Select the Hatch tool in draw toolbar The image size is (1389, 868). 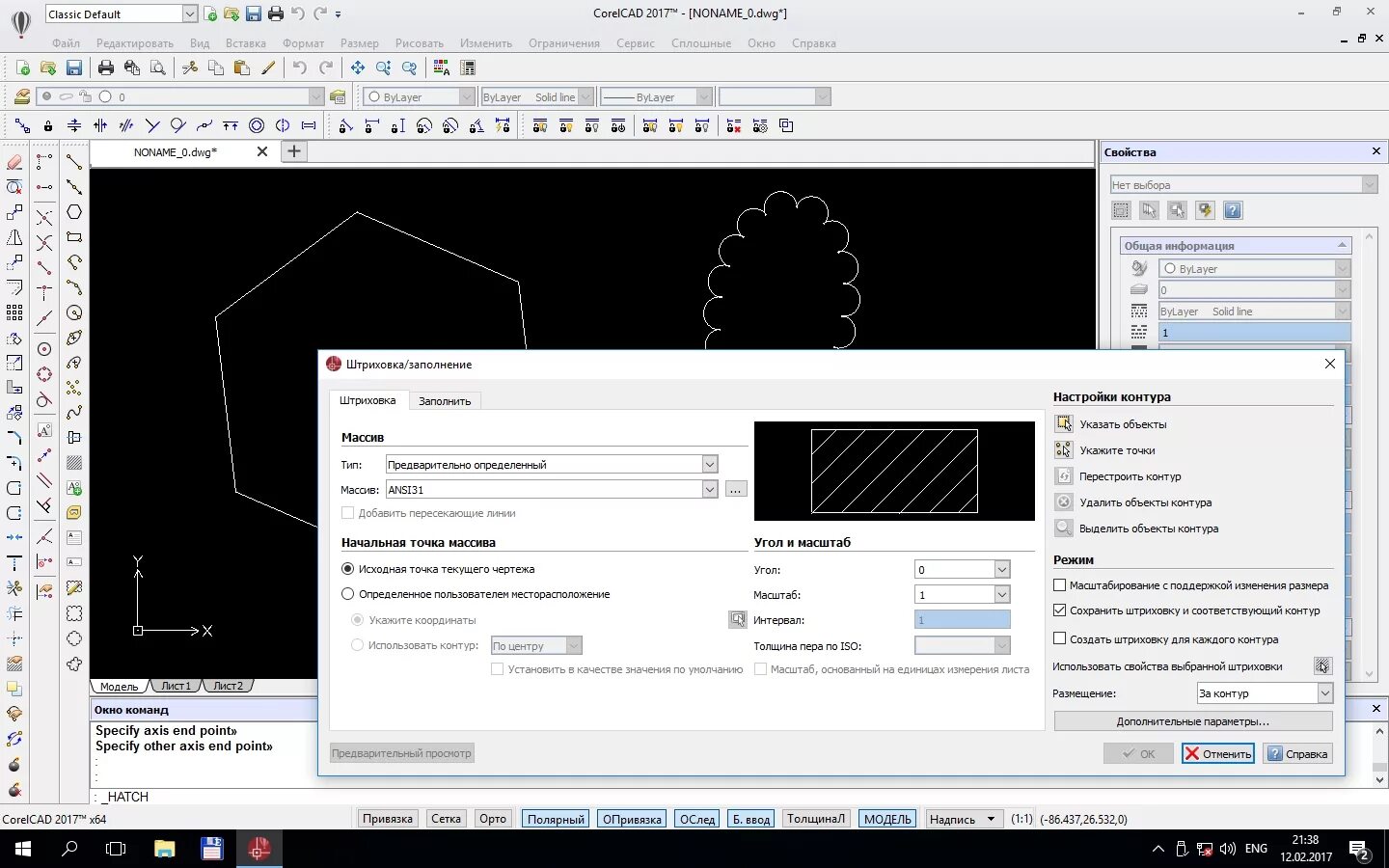pos(74,463)
